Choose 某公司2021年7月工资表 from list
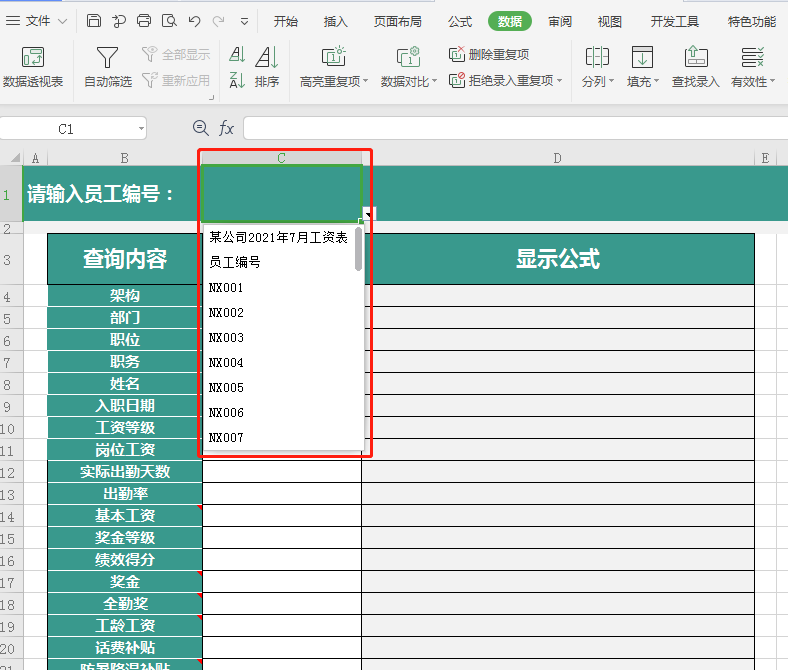This screenshot has height=670, width=788. coord(278,237)
